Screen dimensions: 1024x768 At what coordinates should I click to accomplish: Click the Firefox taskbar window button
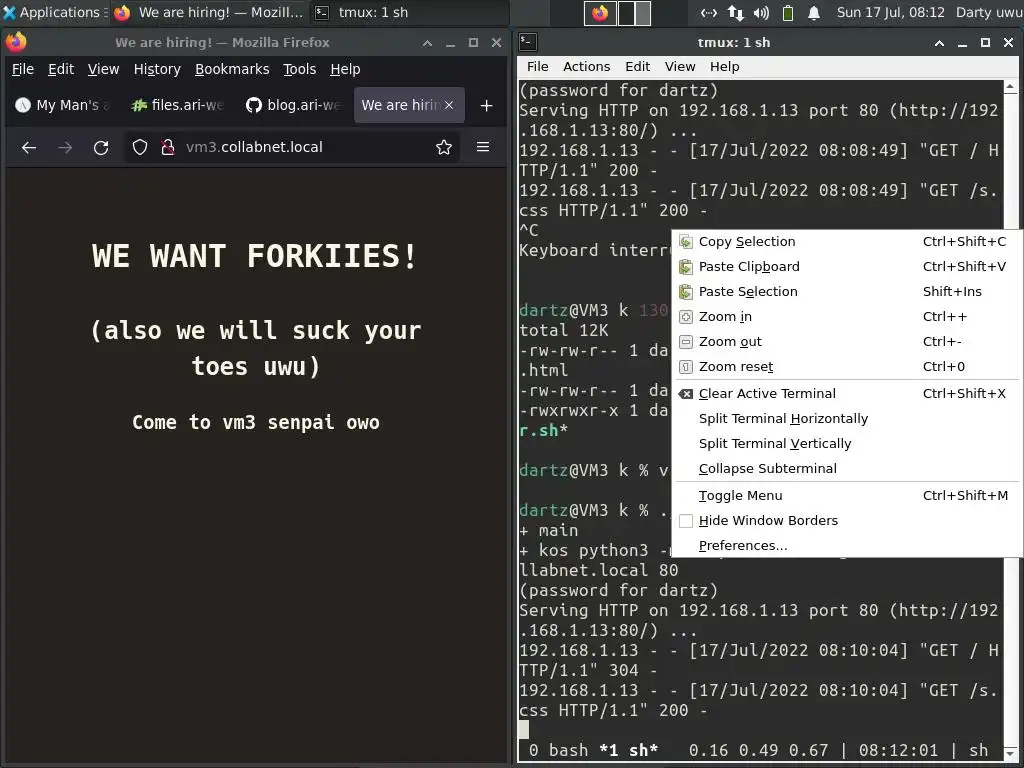[209, 12]
